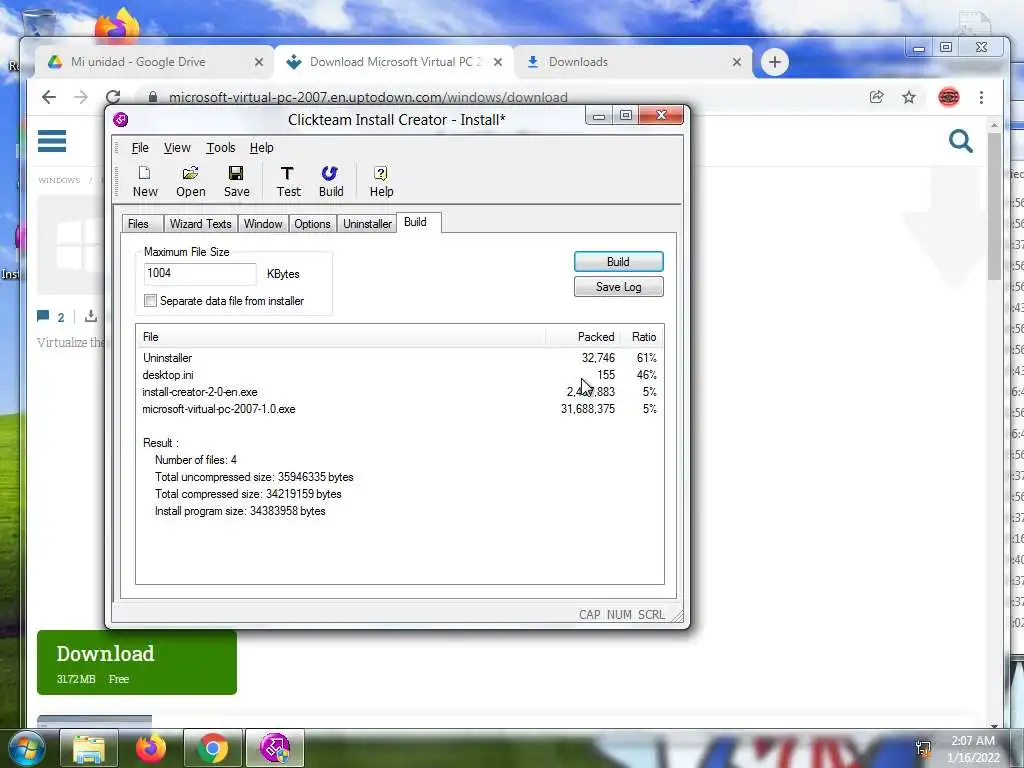Image resolution: width=1024 pixels, height=768 pixels.
Task: Click the Ratio column header
Action: 643,337
